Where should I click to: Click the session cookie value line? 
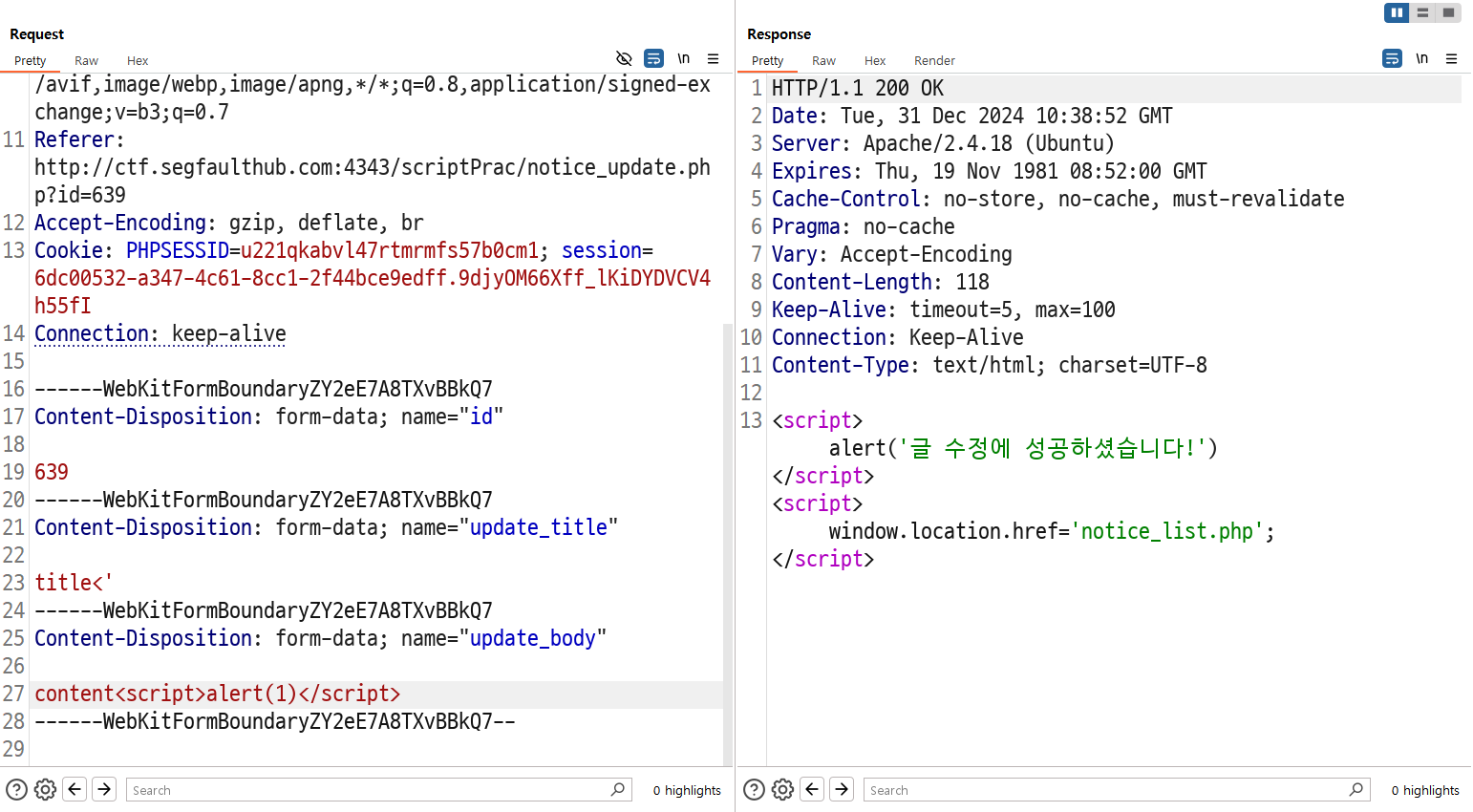(373, 278)
